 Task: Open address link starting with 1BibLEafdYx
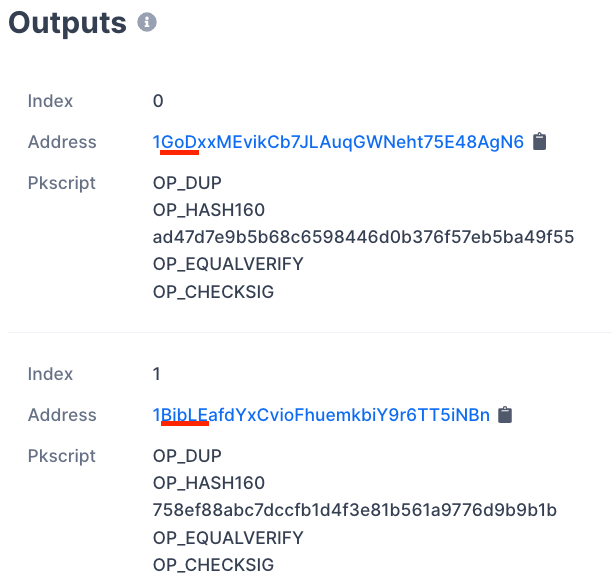321,415
